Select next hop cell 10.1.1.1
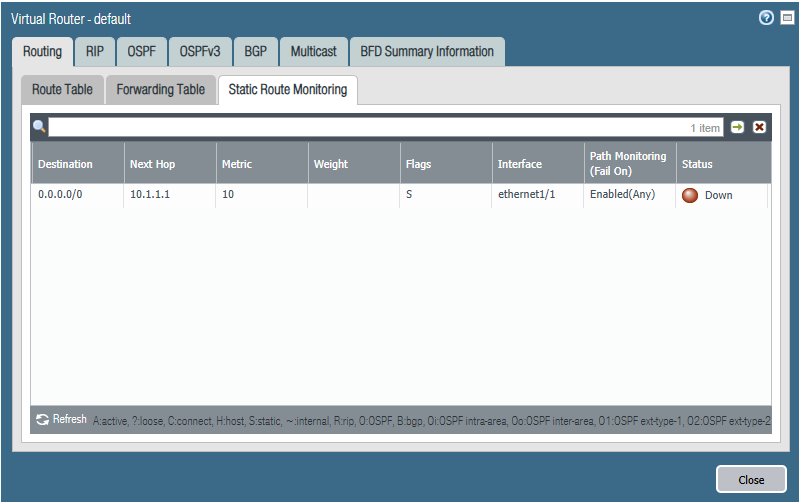This screenshot has width=799, height=502. point(150,194)
